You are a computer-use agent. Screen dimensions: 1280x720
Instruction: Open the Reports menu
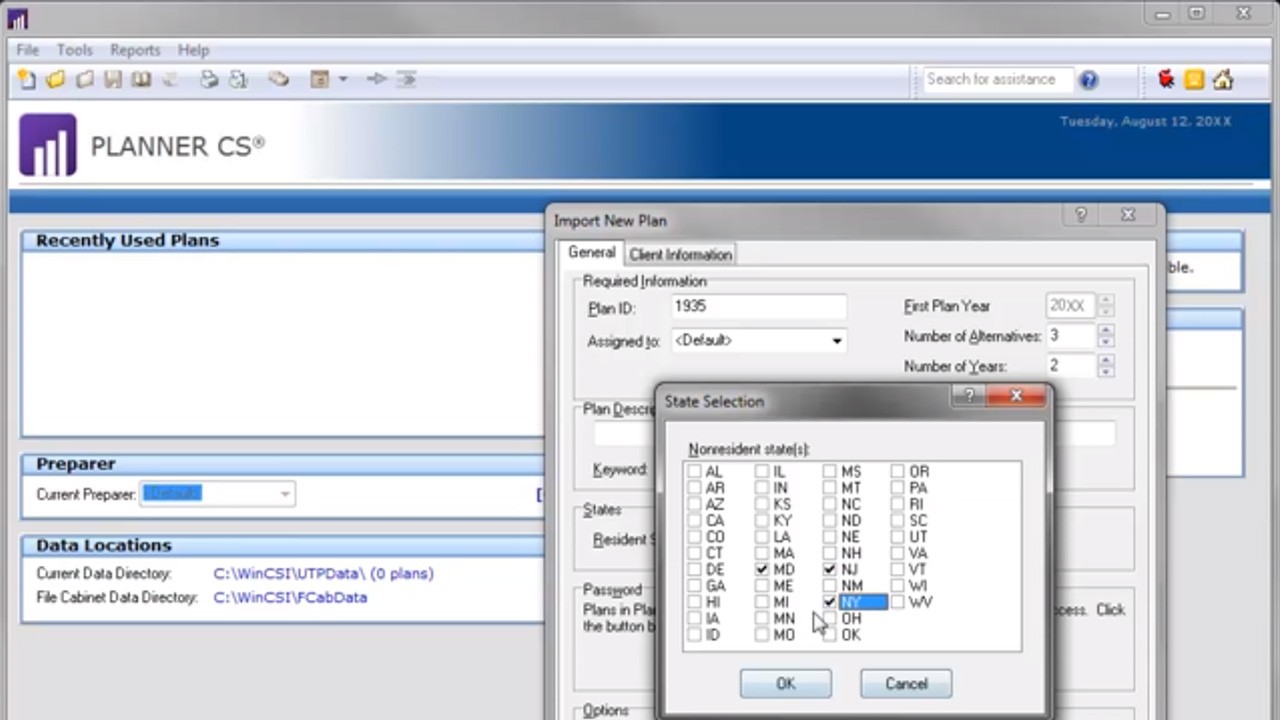135,50
